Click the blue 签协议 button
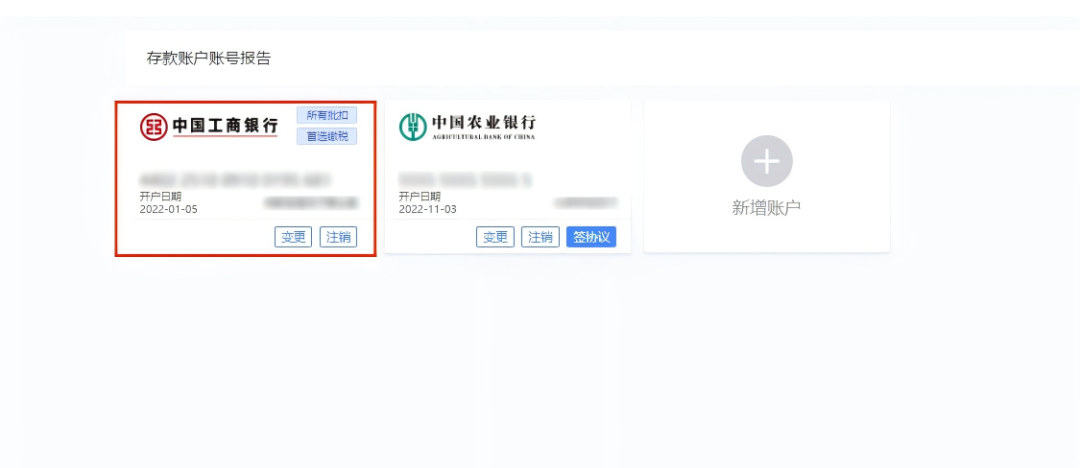This screenshot has height=468, width=1080. click(x=591, y=237)
